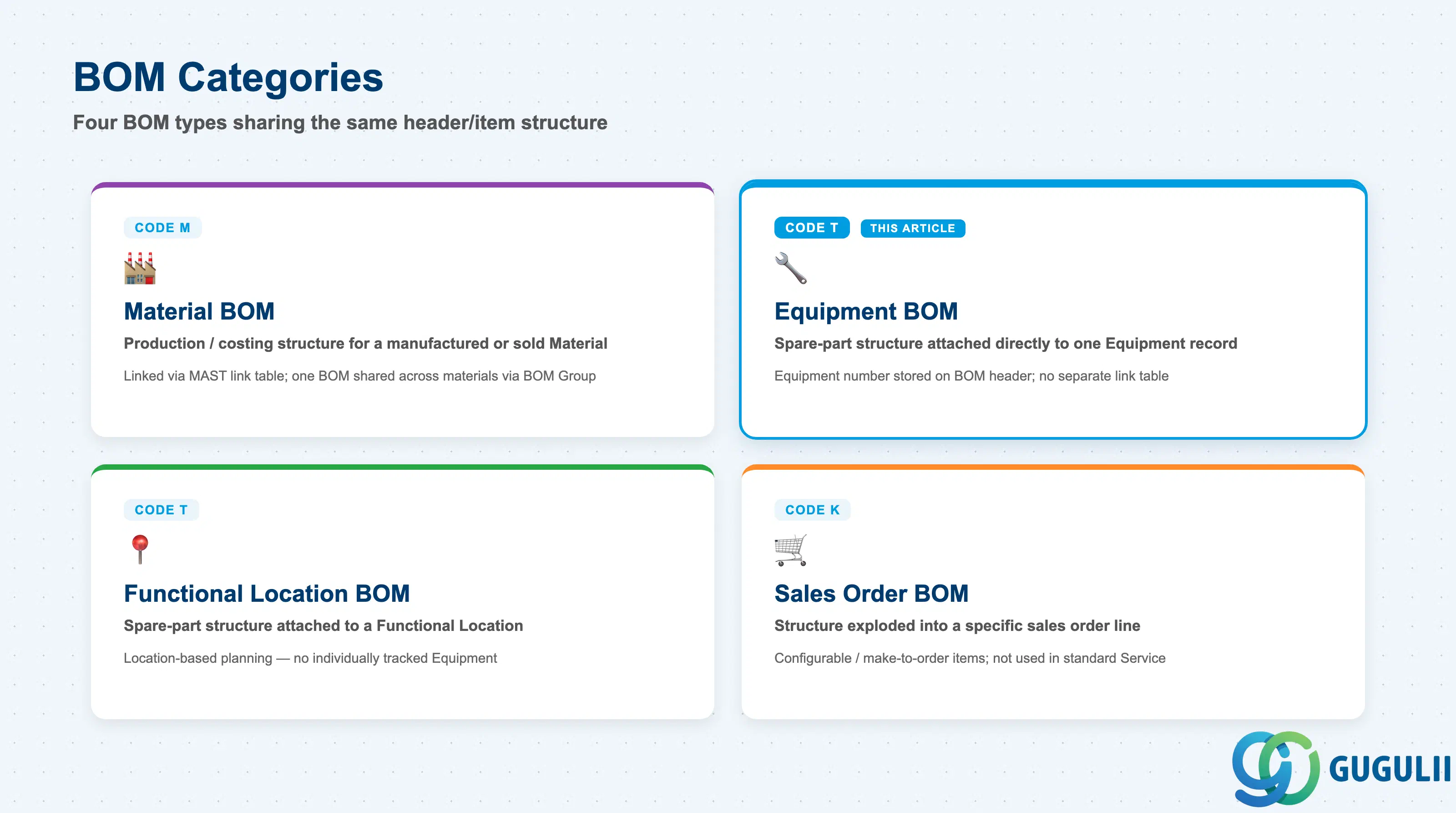Click the red pushpin icon on Functional Location card
Image resolution: width=1456 pixels, height=813 pixels.
point(140,549)
